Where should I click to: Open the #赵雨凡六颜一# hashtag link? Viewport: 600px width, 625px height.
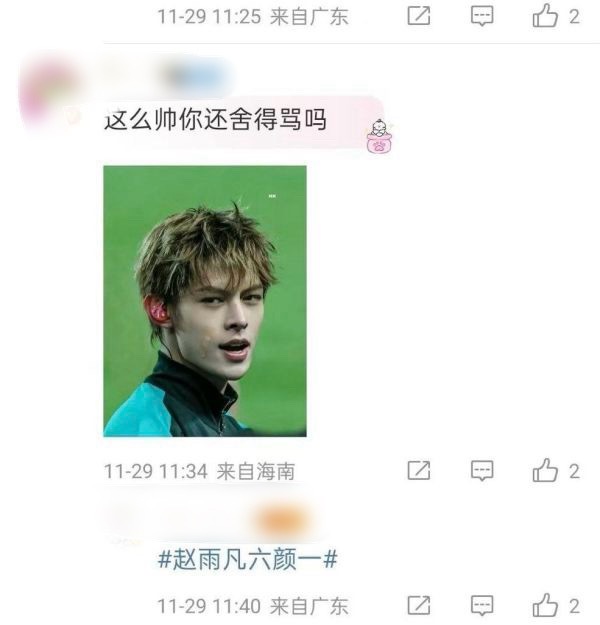(248, 559)
